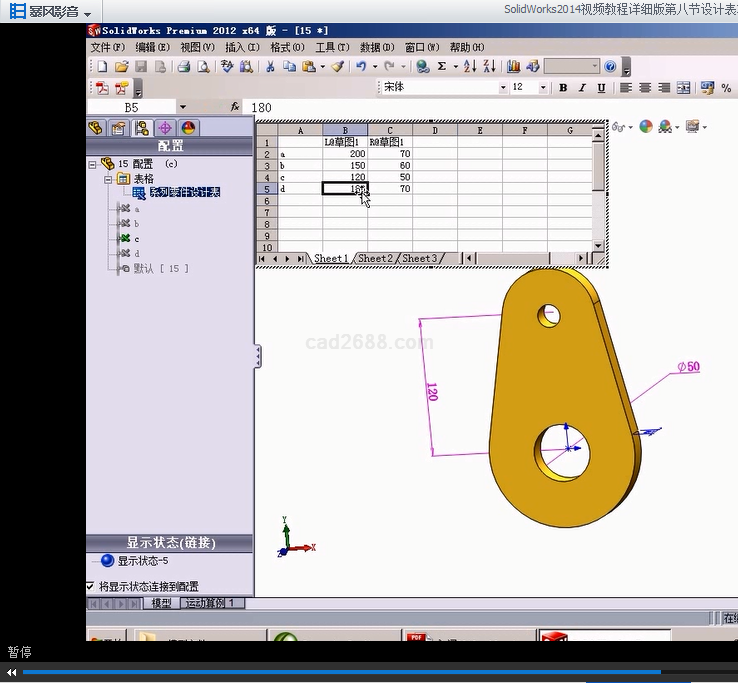Switch to the FeatureManager design tree tab

click(x=96, y=128)
